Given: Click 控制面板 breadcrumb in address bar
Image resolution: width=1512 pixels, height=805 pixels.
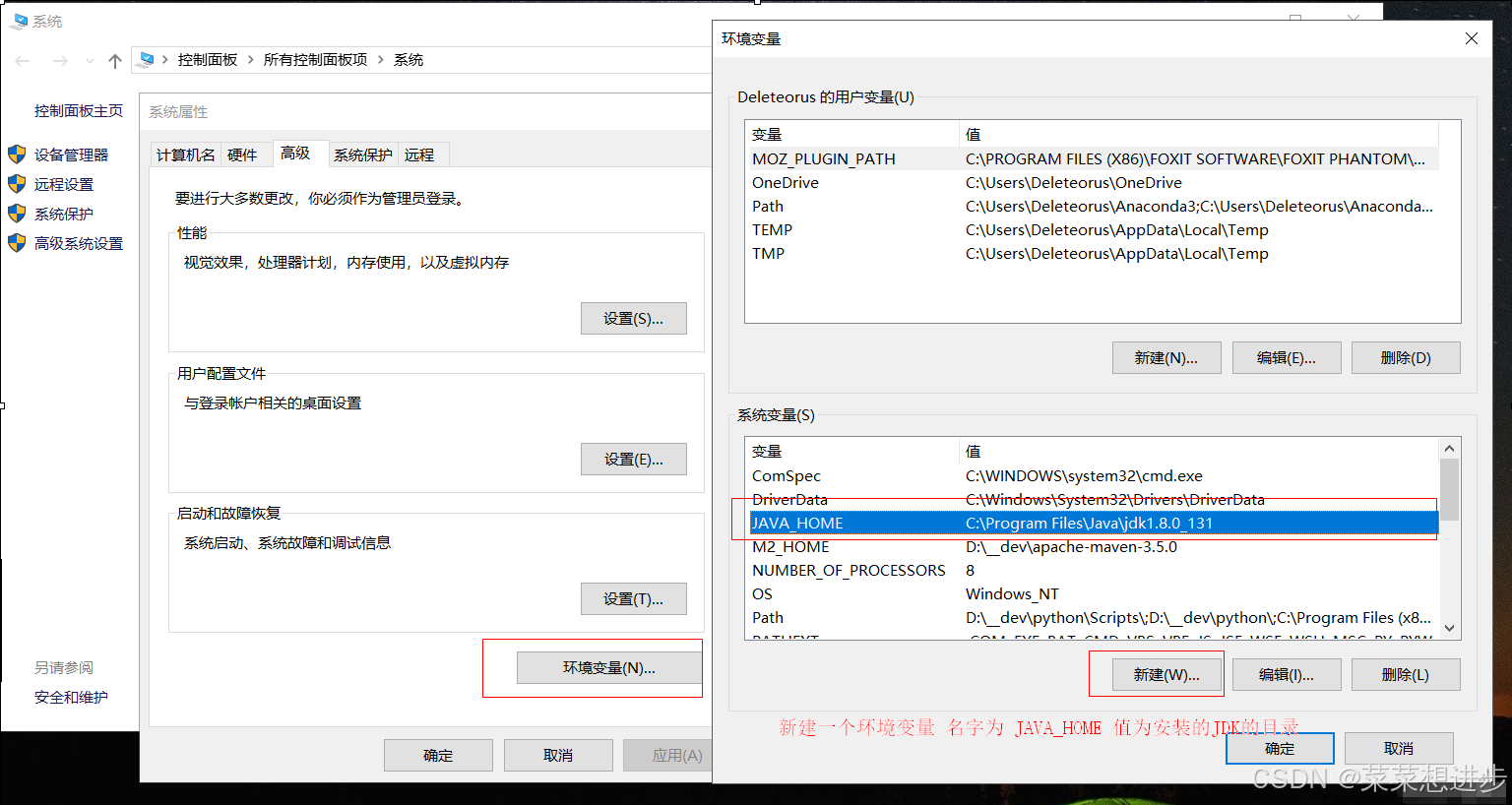Looking at the screenshot, I should pyautogui.click(x=208, y=60).
